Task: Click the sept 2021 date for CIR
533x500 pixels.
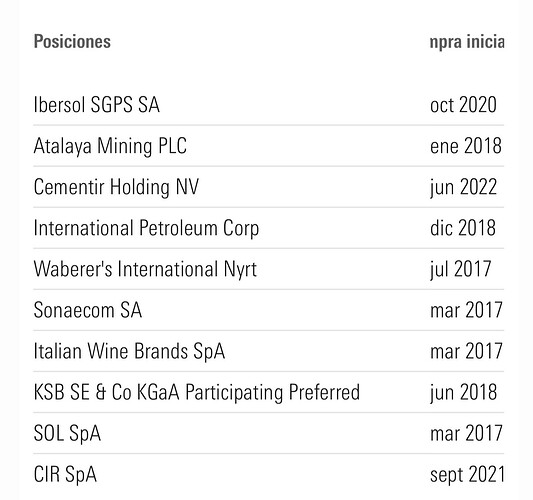Action: (x=467, y=475)
